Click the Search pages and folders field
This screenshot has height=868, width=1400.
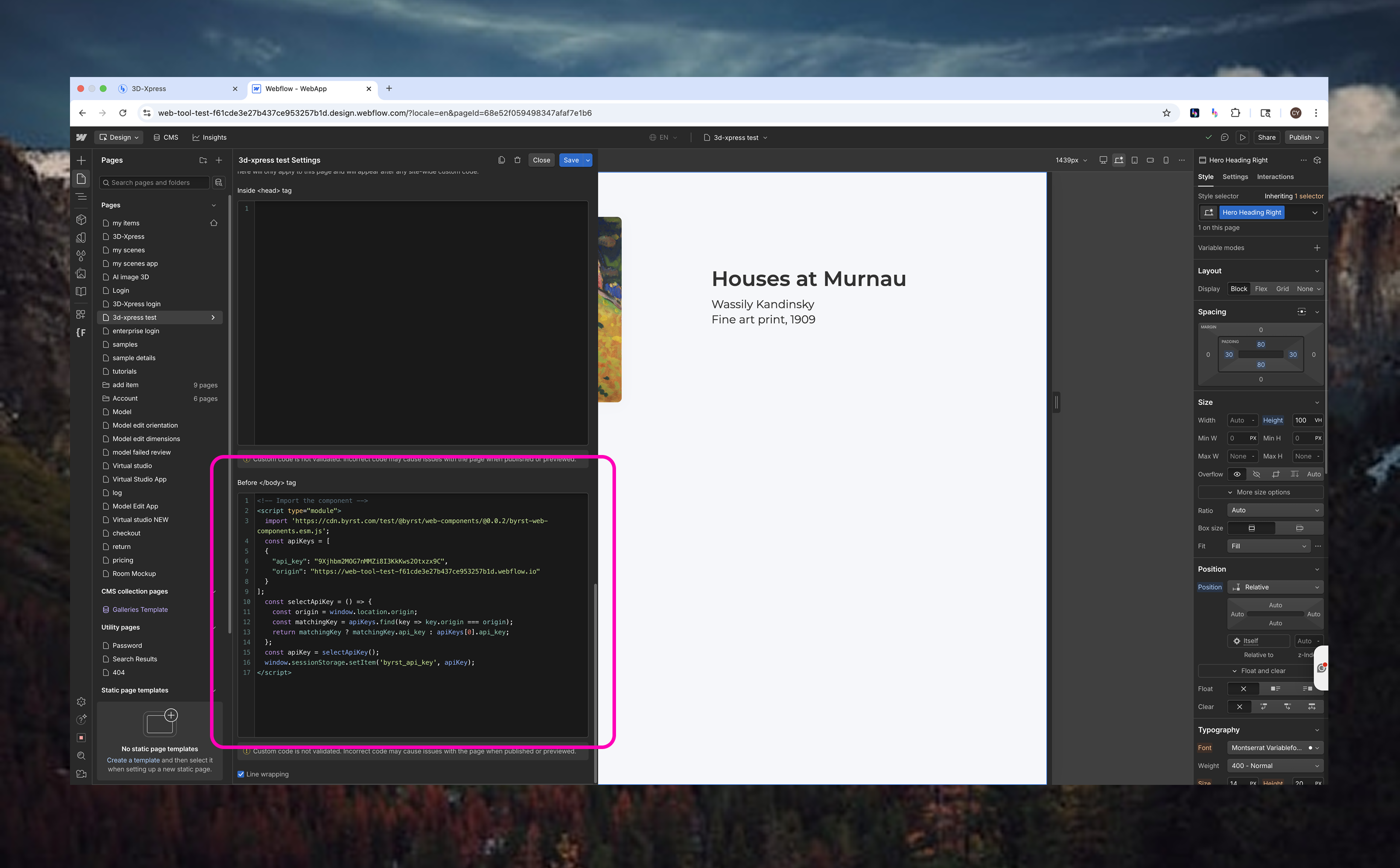pos(155,182)
